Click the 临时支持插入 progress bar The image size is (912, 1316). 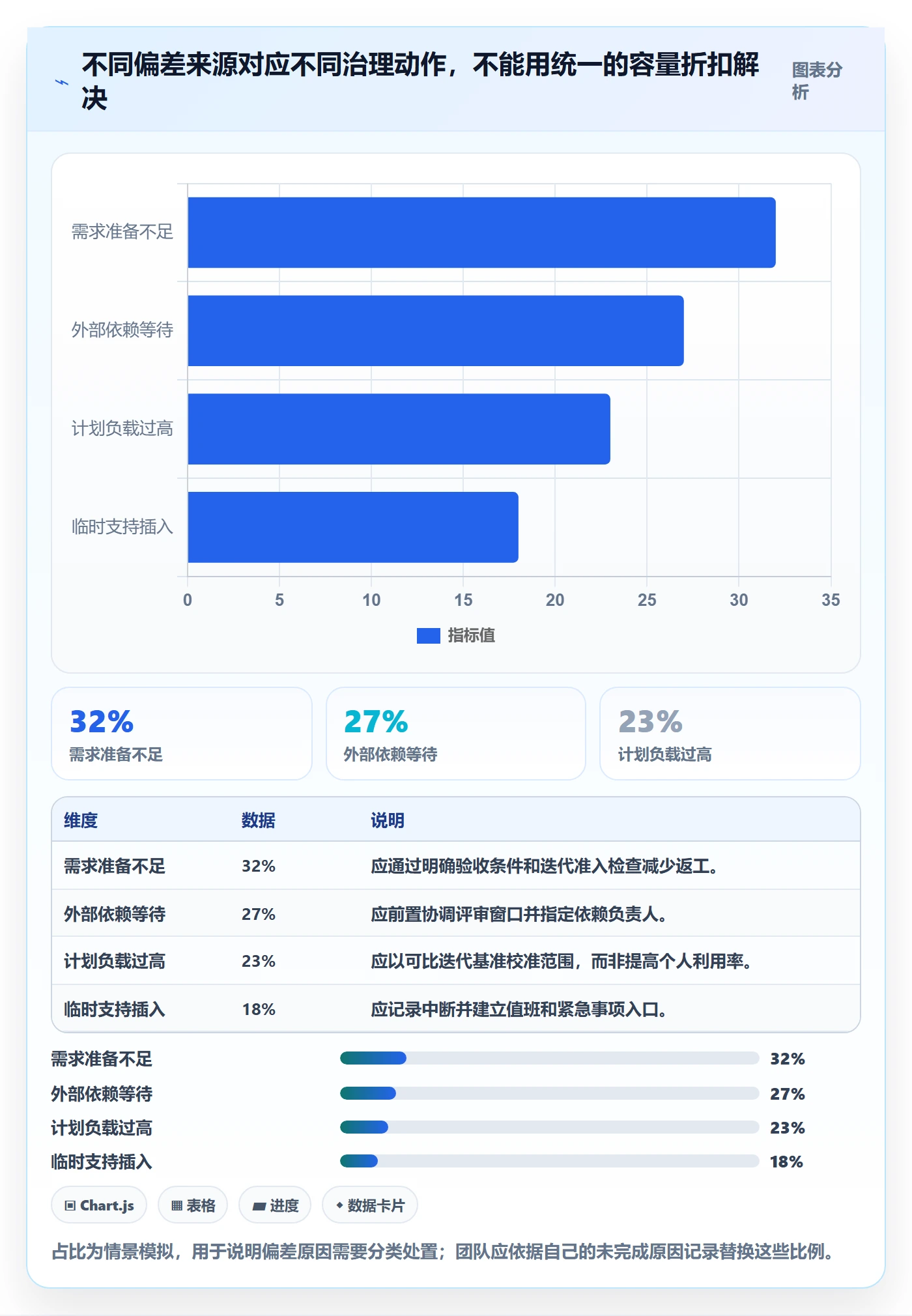coord(549,1161)
